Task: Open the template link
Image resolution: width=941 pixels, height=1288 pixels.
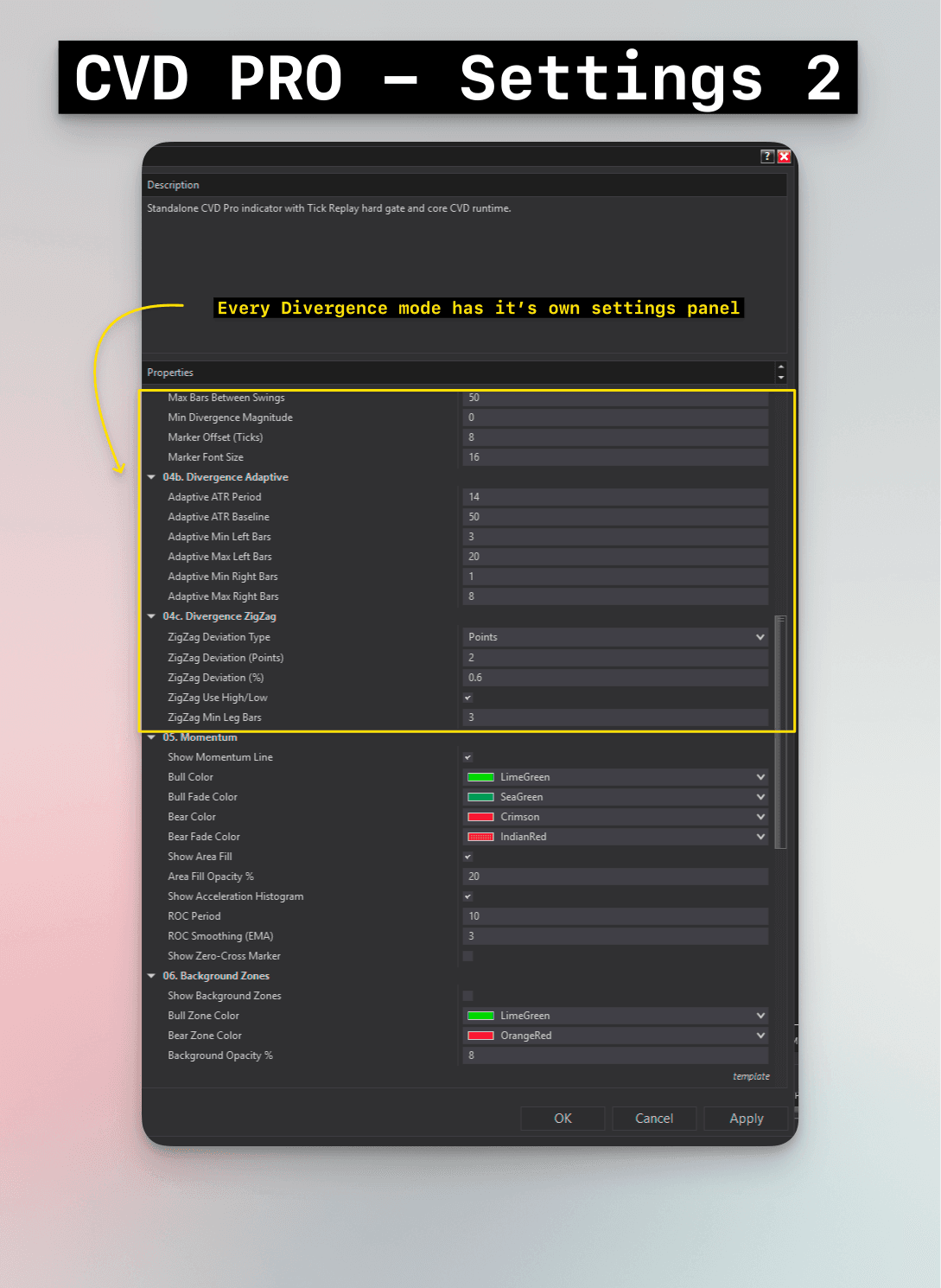Action: click(x=750, y=1076)
